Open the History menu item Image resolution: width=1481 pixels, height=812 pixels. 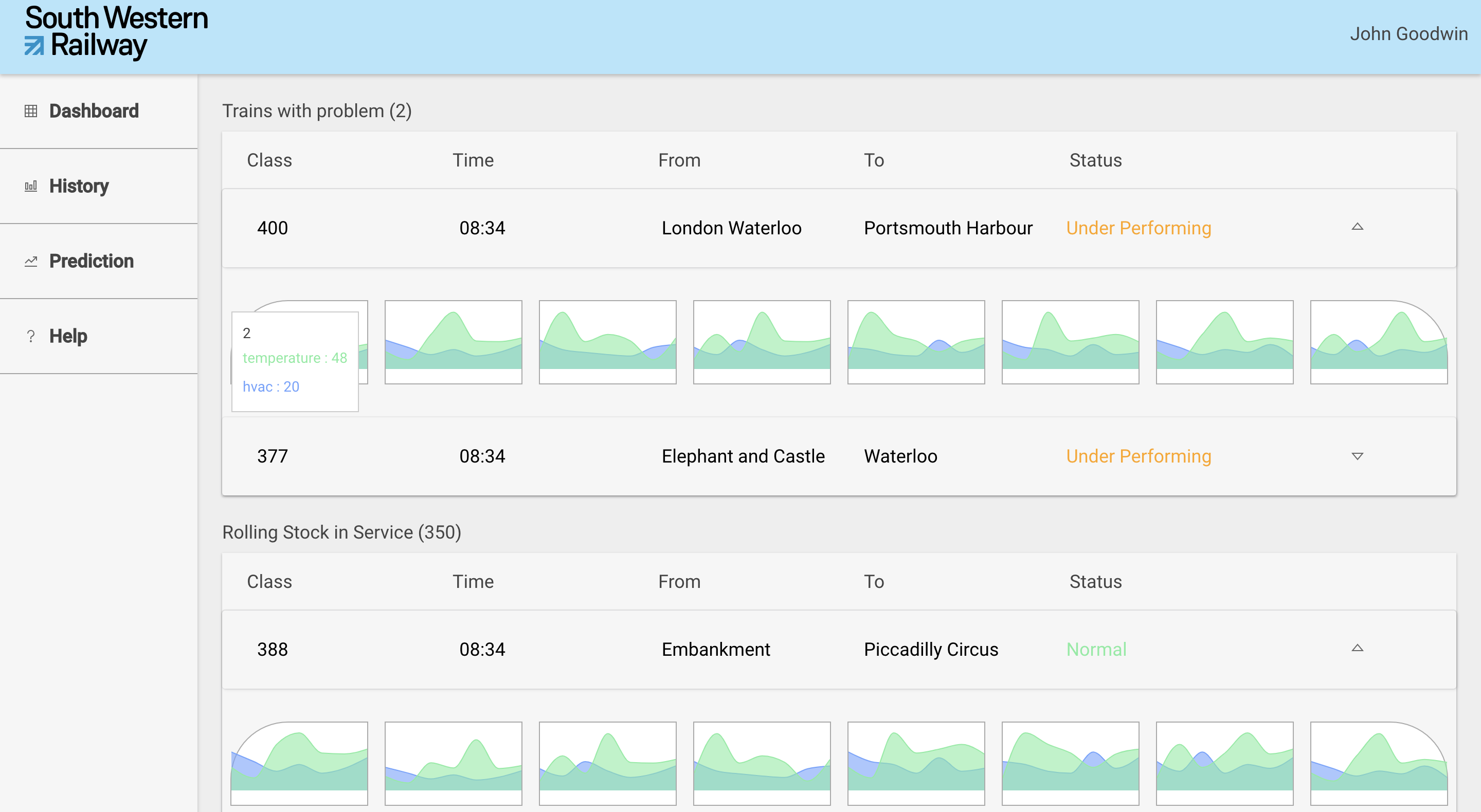[x=79, y=186]
